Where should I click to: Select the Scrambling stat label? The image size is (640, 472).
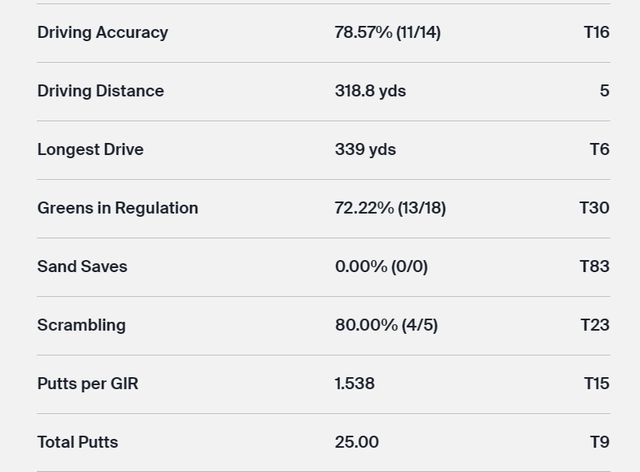pyautogui.click(x=81, y=325)
